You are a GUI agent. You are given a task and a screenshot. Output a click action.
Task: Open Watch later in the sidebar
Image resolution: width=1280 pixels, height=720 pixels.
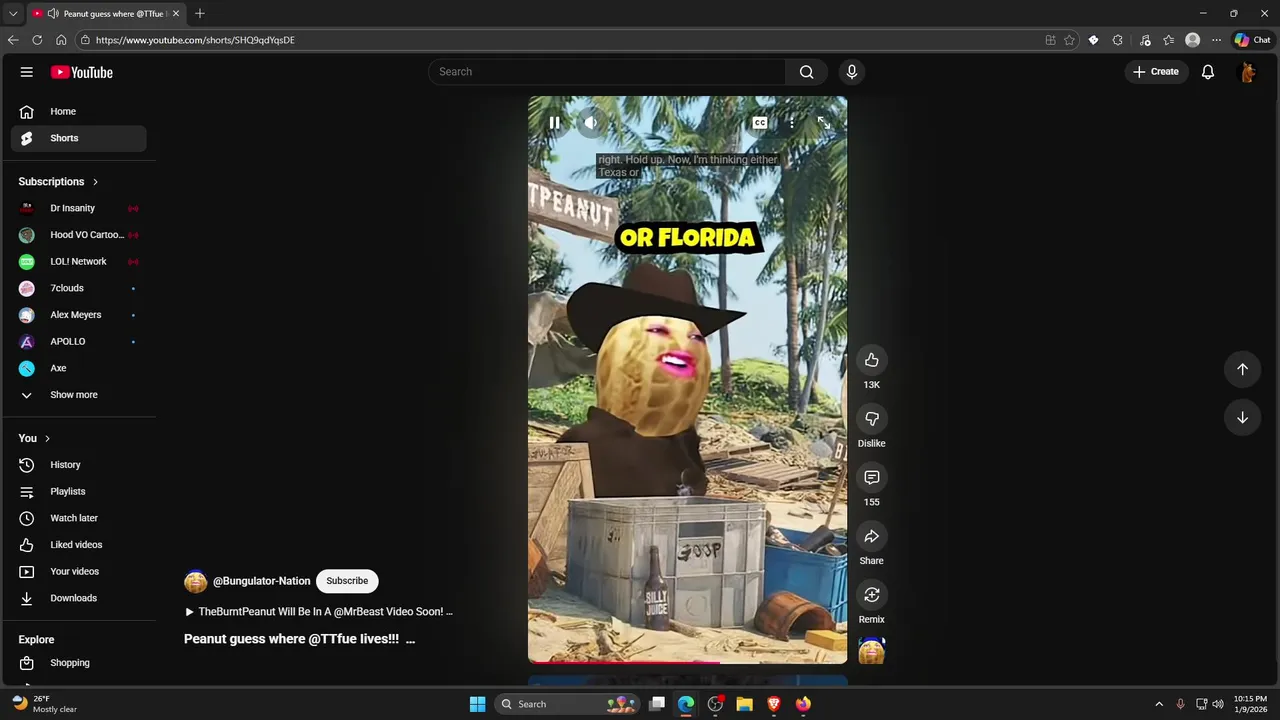click(x=79, y=518)
